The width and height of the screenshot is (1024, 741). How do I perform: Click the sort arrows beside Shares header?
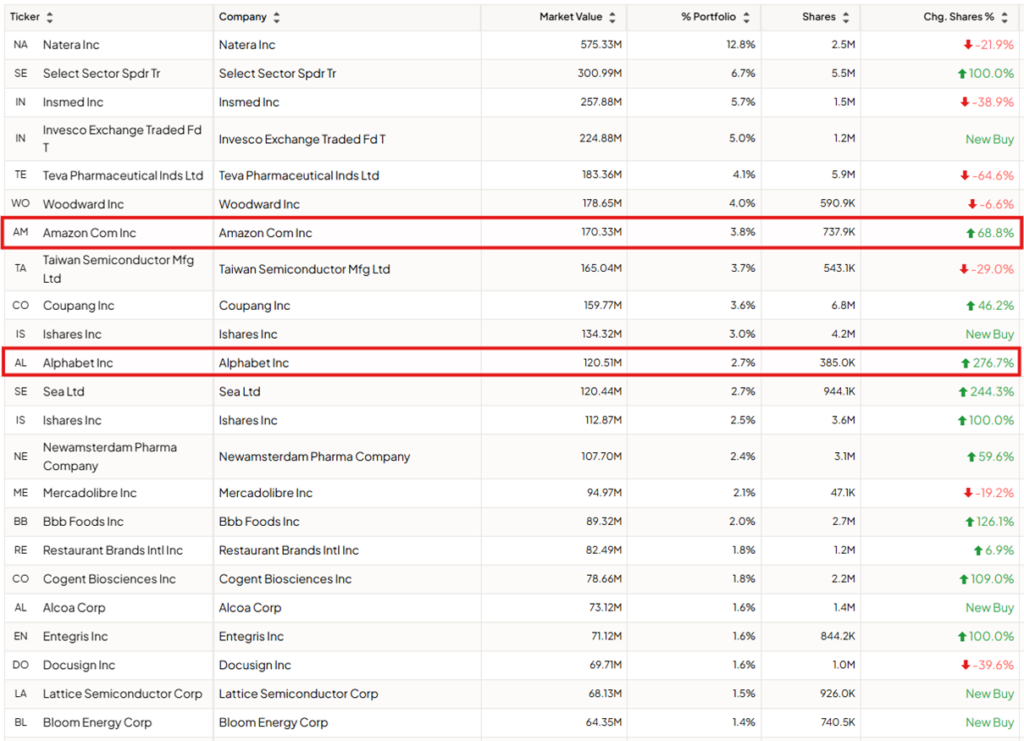(x=846, y=17)
